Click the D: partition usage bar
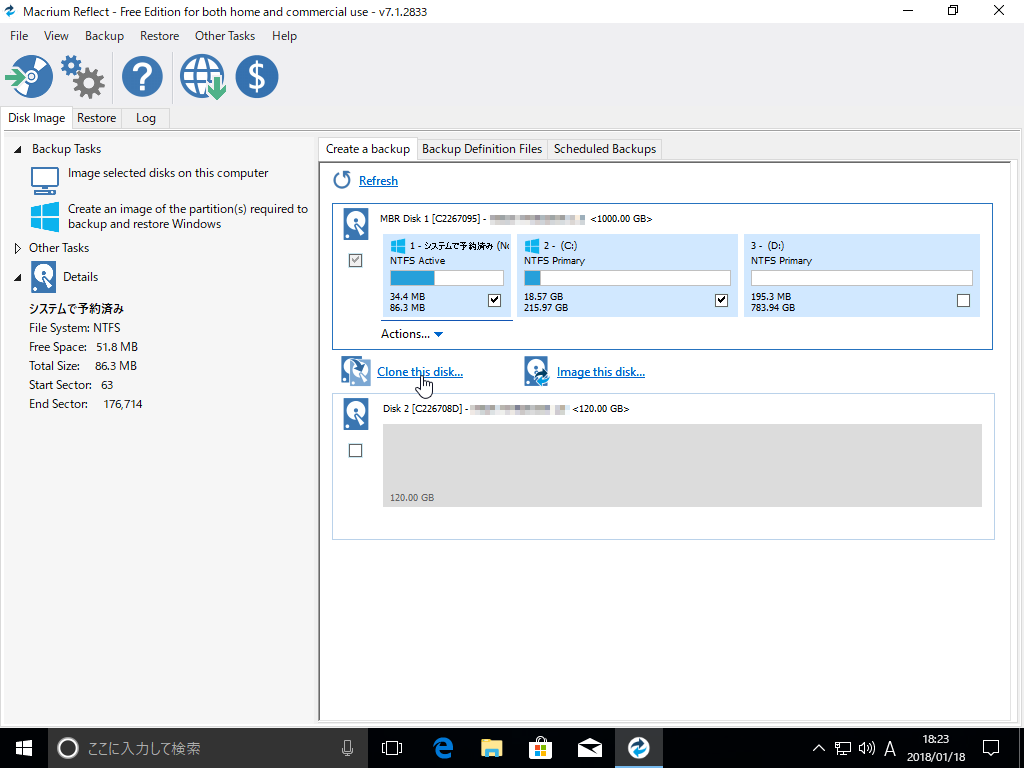Screen dimensions: 1024x768 [861, 278]
